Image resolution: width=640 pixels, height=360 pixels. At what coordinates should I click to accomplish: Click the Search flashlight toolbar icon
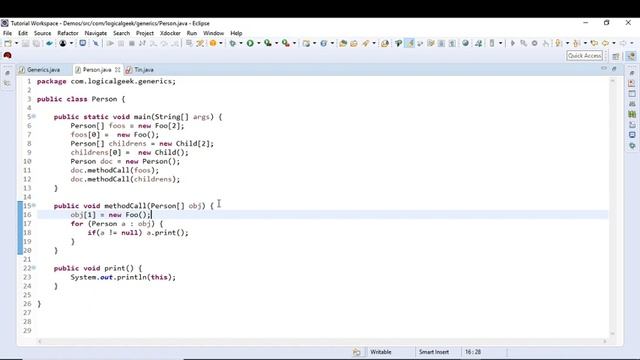point(365,43)
